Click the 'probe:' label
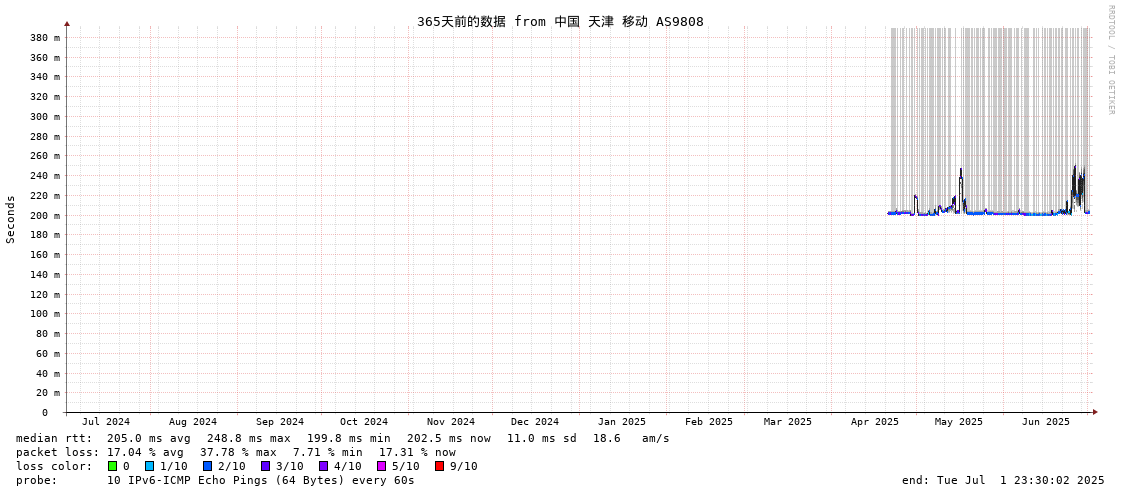Viewport: 1121px width, 494px height. point(34,480)
